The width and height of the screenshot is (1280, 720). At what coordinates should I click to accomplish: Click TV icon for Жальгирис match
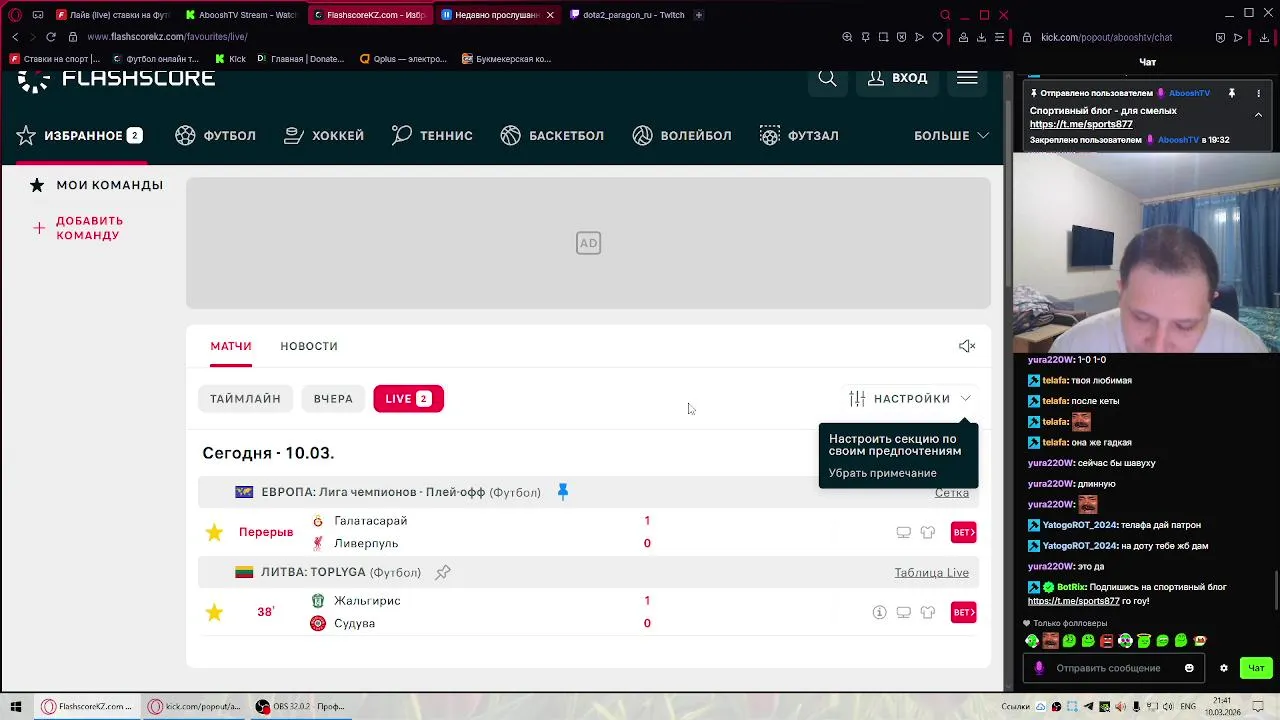[x=903, y=612]
